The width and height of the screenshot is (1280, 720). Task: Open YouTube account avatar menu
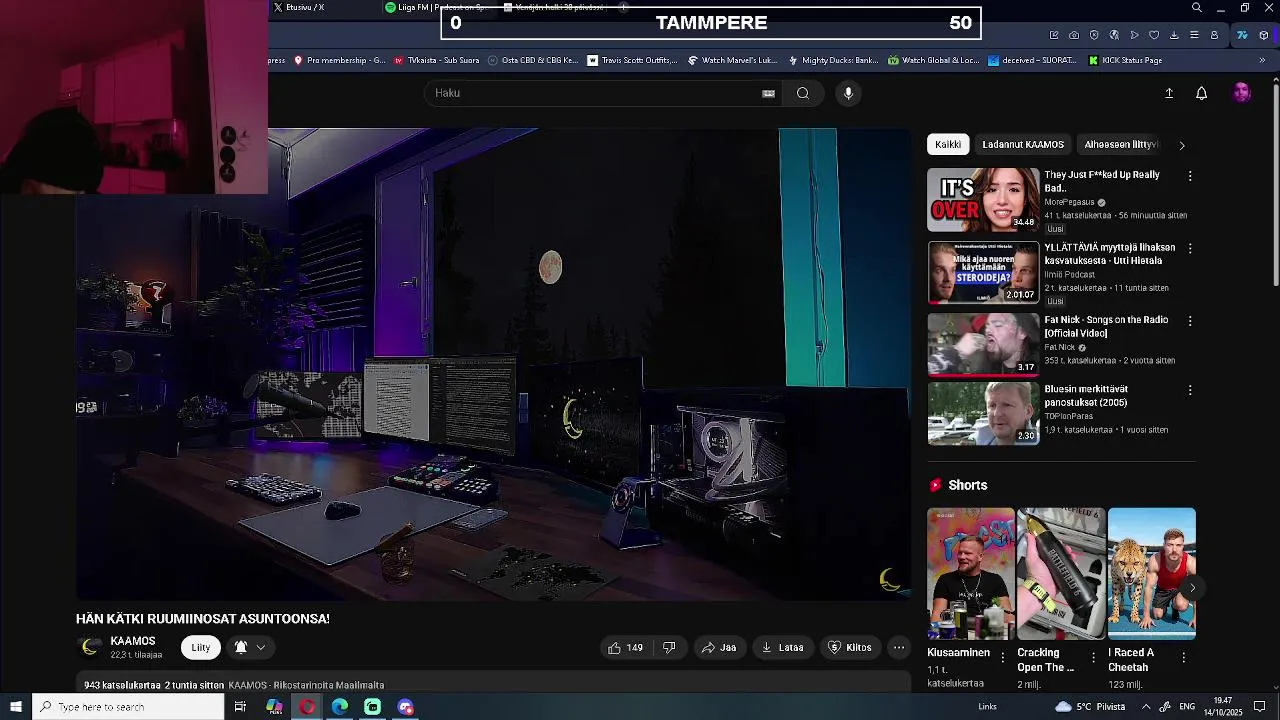tap(1242, 93)
